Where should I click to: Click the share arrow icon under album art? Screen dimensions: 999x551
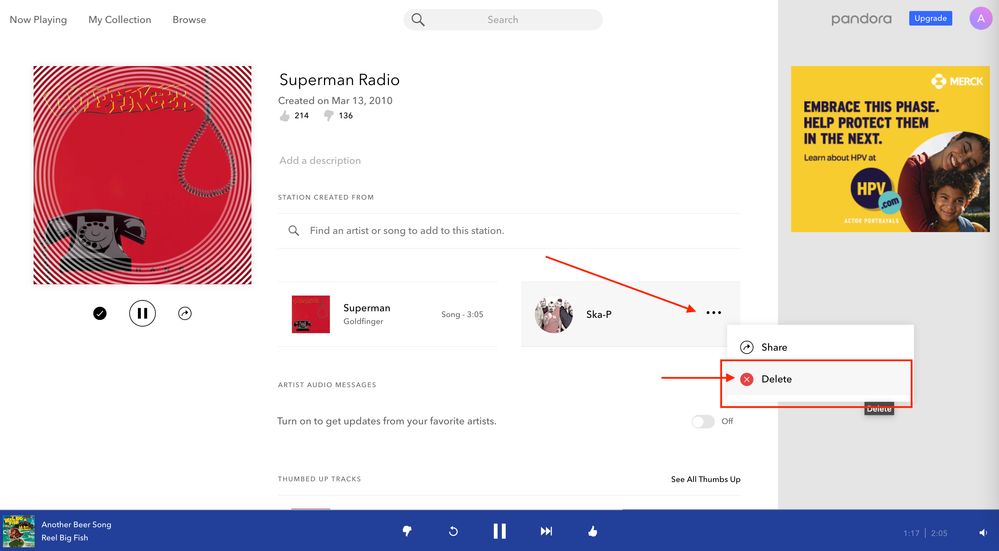pyautogui.click(x=185, y=313)
